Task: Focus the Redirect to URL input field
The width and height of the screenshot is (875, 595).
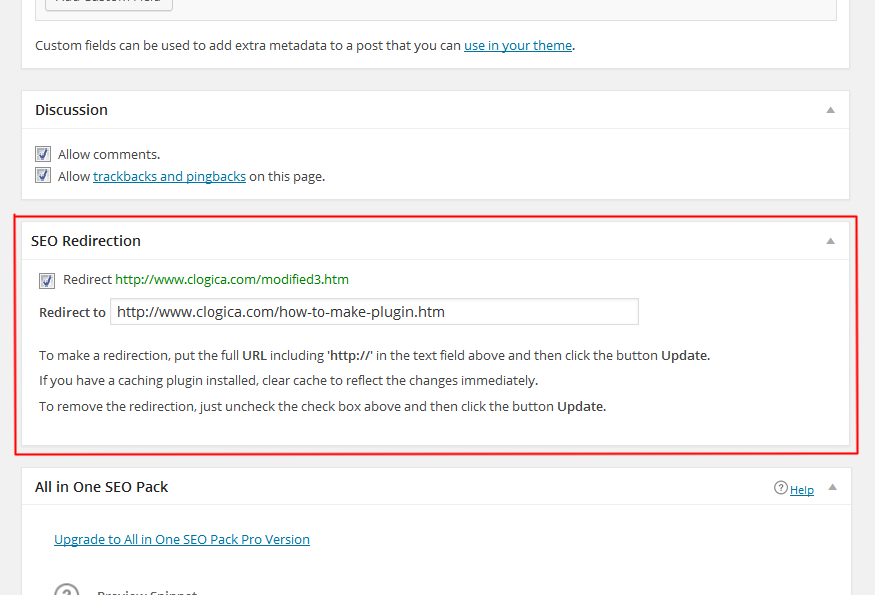Action: pyautogui.click(x=374, y=312)
